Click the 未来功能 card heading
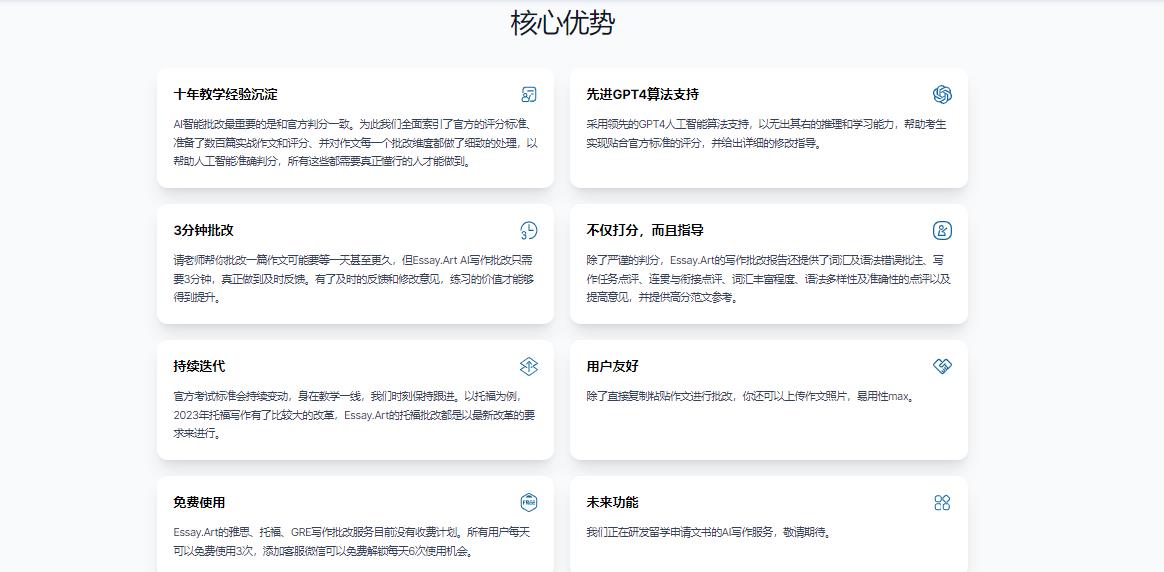This screenshot has height=572, width=1164. pos(612,503)
